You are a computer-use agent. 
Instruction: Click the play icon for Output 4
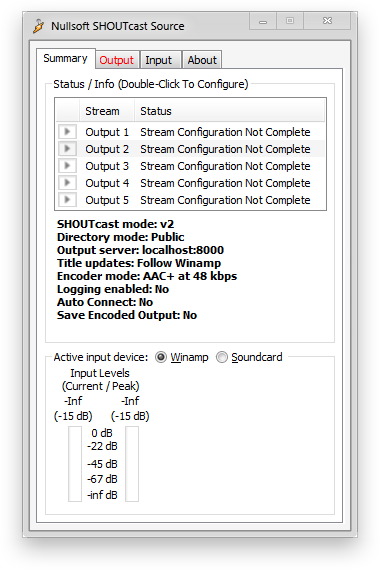[x=67, y=183]
